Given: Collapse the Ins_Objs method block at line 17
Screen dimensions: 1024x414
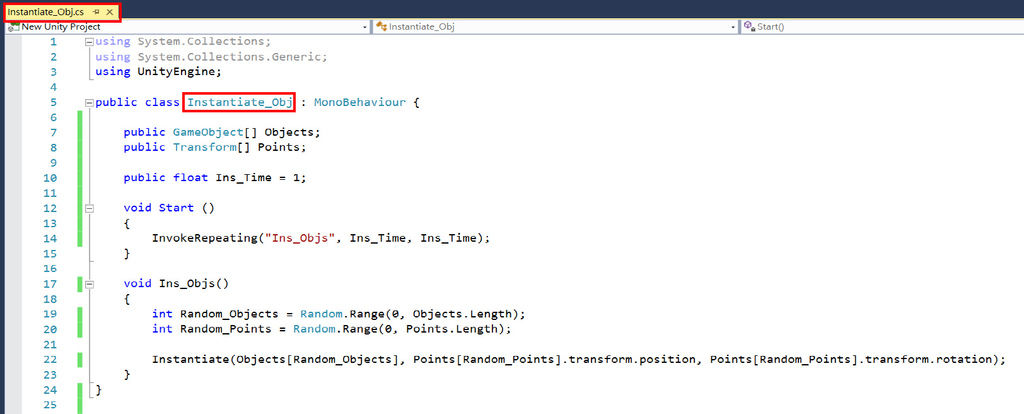Looking at the screenshot, I should point(89,284).
